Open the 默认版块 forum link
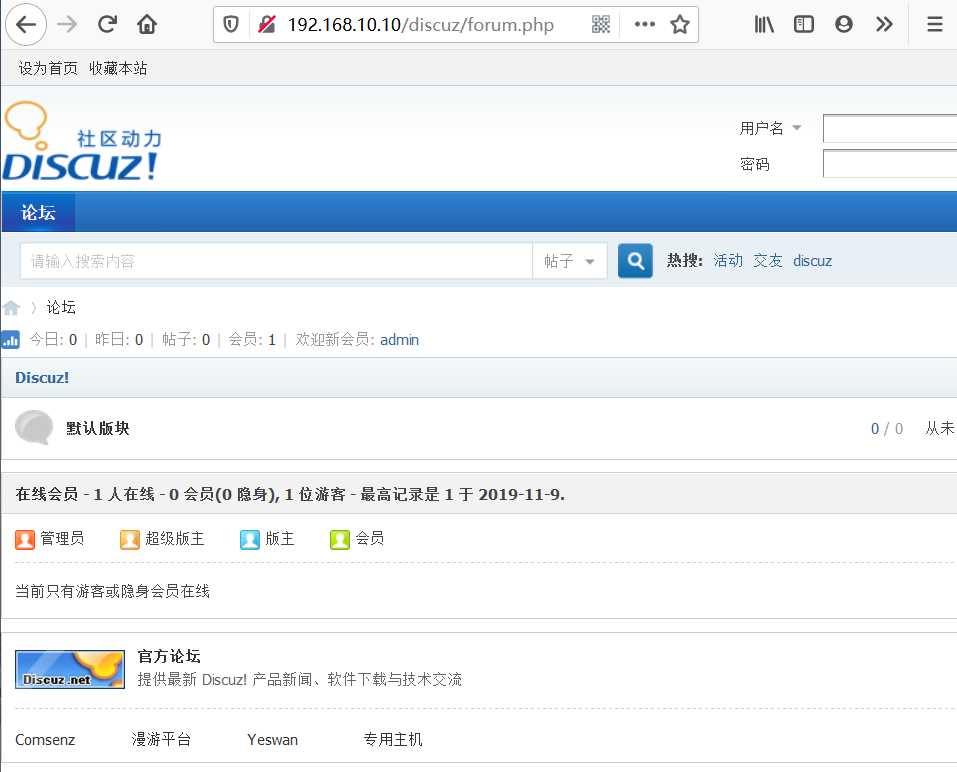The width and height of the screenshot is (957, 772). [98, 428]
